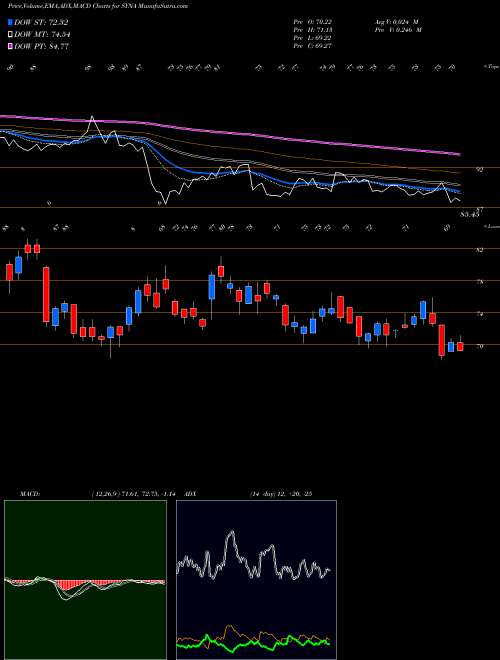Select the 'DOW PT: 84.77' legend label
Image resolution: width=500 pixels, height=660 pixels.
(41, 46)
